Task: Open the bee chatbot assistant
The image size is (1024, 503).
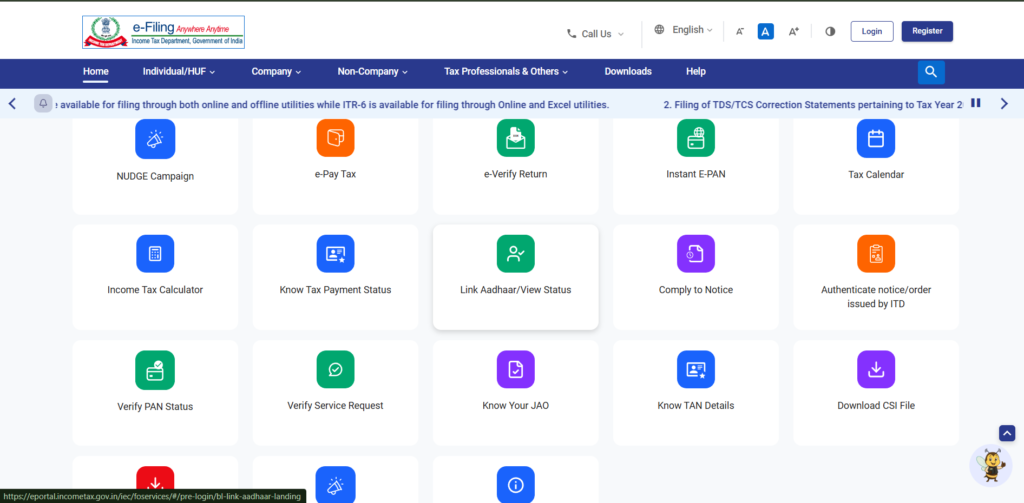Action: click(x=990, y=465)
